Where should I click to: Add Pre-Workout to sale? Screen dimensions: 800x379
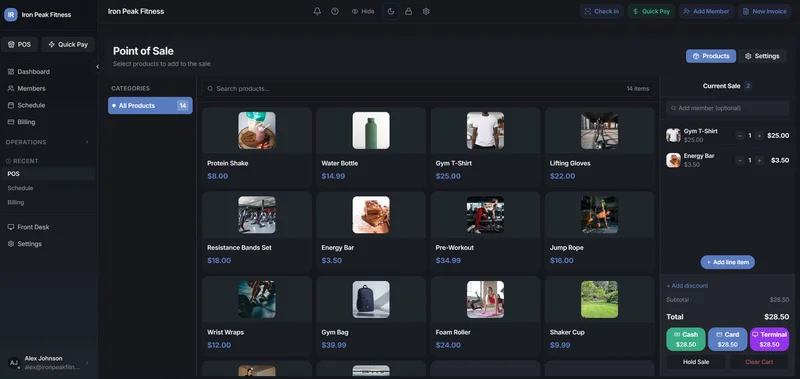(x=485, y=232)
